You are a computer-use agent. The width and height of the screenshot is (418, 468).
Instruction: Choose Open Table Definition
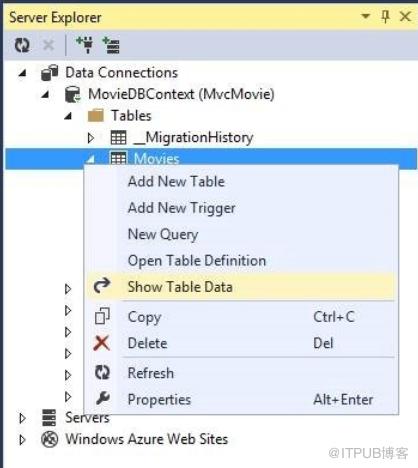[197, 260]
